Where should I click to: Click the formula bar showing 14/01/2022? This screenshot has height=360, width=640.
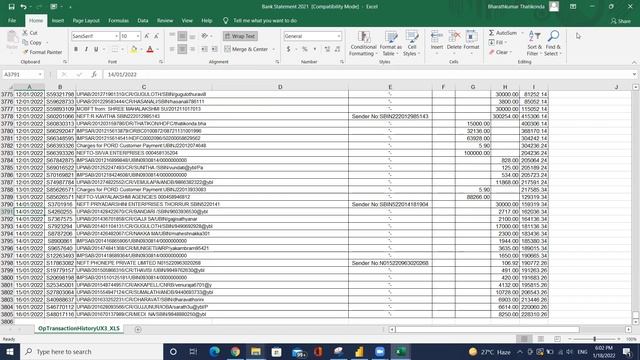[x=367, y=74]
